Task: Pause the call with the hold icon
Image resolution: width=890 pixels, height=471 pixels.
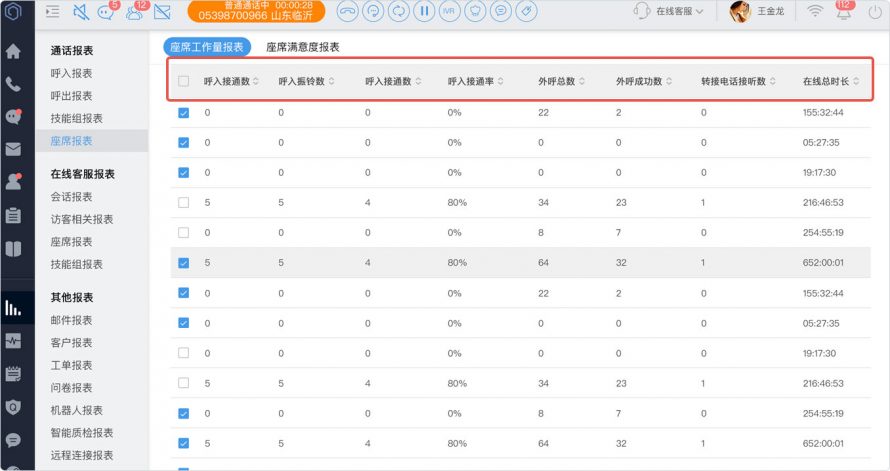Action: pyautogui.click(x=424, y=11)
